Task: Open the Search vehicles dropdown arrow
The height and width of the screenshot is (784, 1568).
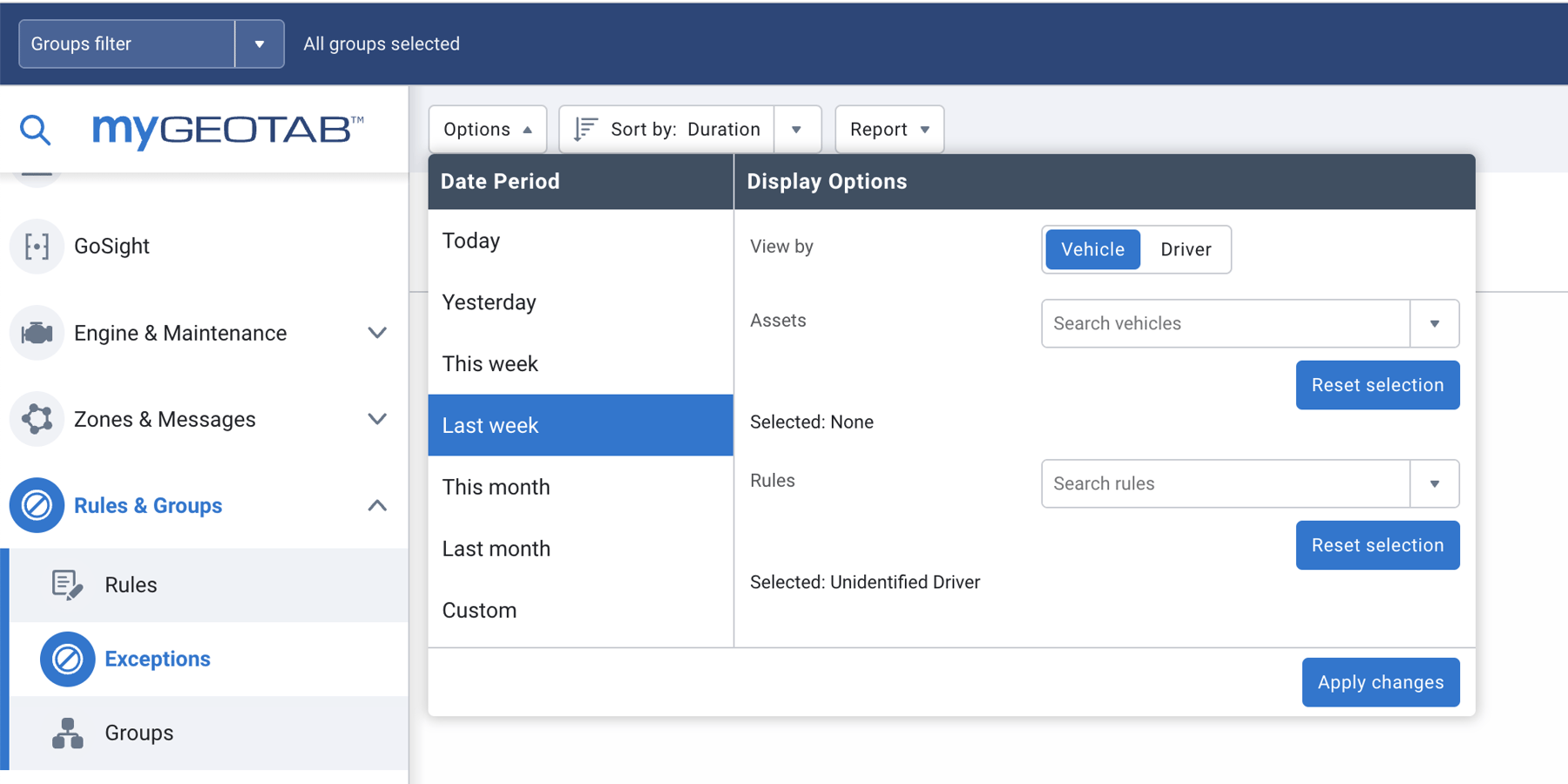Action: 1435,323
